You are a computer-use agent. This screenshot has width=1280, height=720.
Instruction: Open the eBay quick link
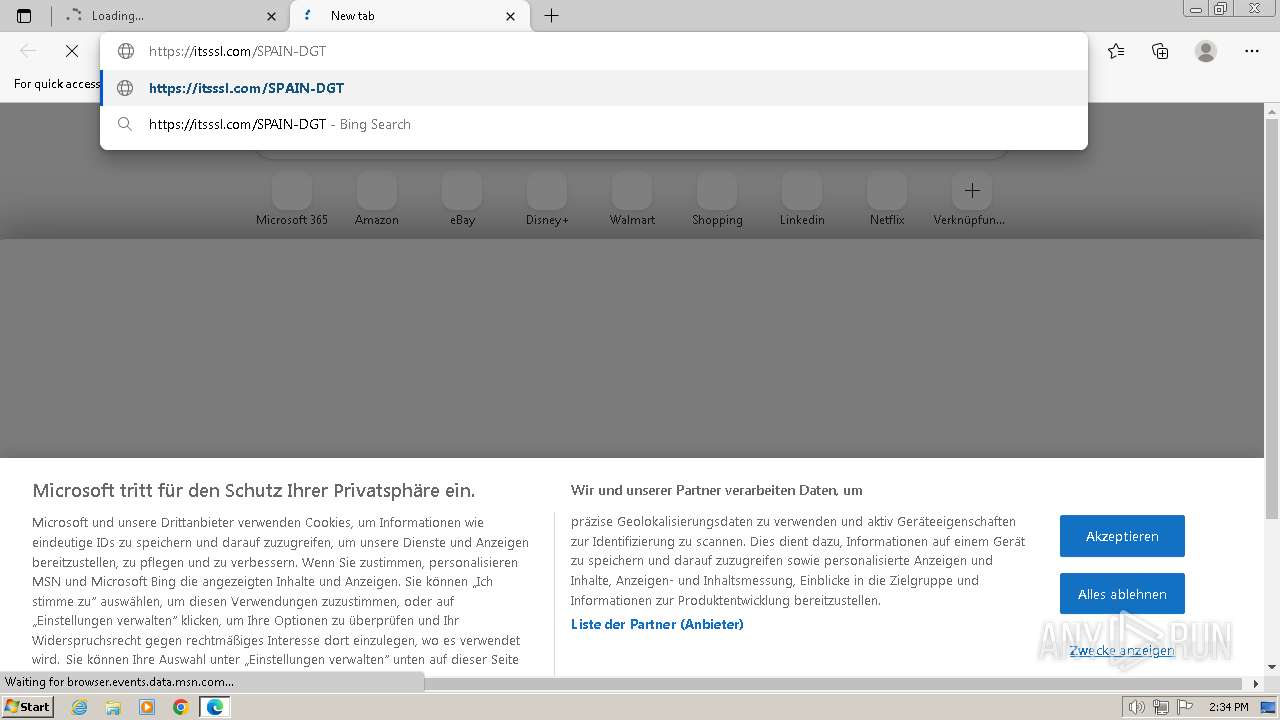462,200
